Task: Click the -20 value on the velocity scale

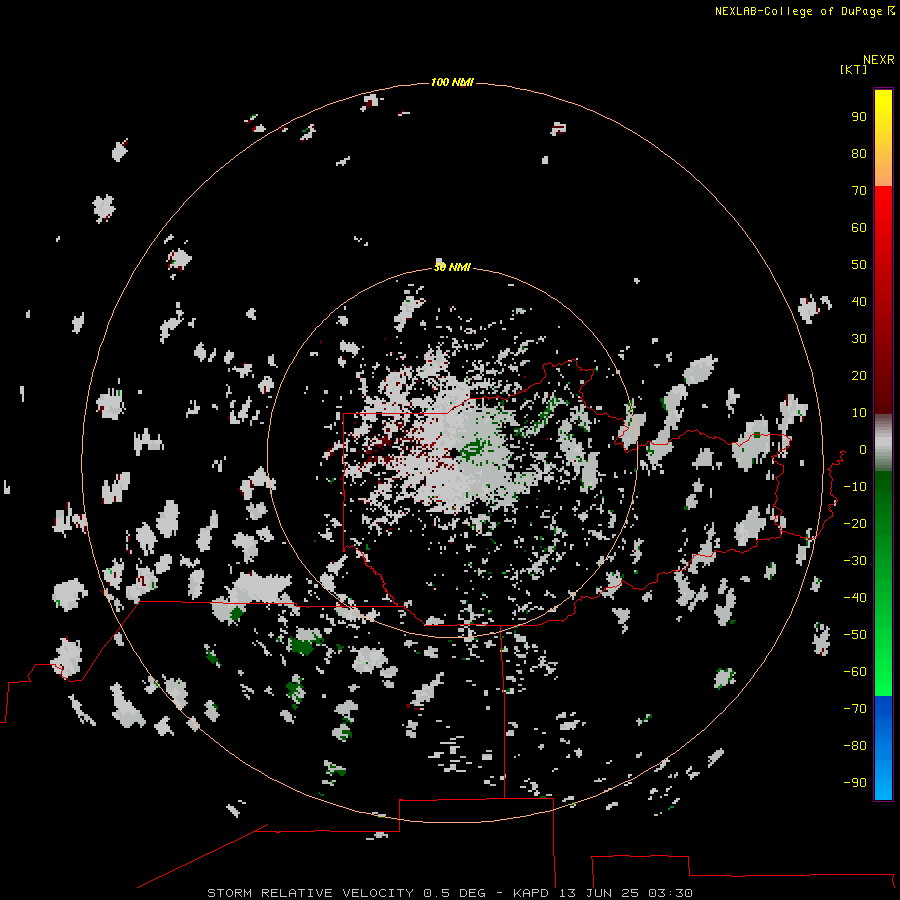Action: [855, 524]
